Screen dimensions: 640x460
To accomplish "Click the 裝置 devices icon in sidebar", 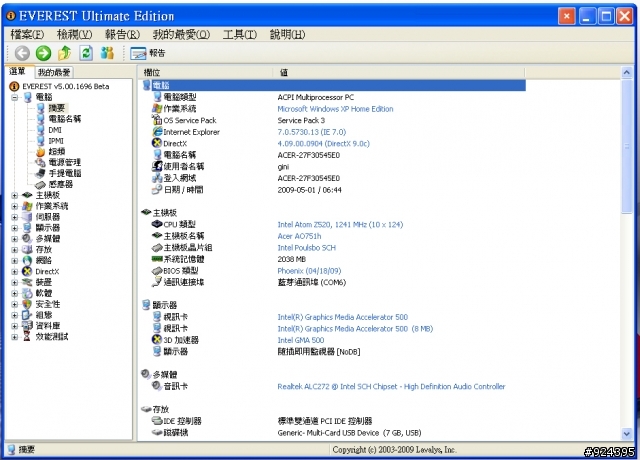I will 27,282.
